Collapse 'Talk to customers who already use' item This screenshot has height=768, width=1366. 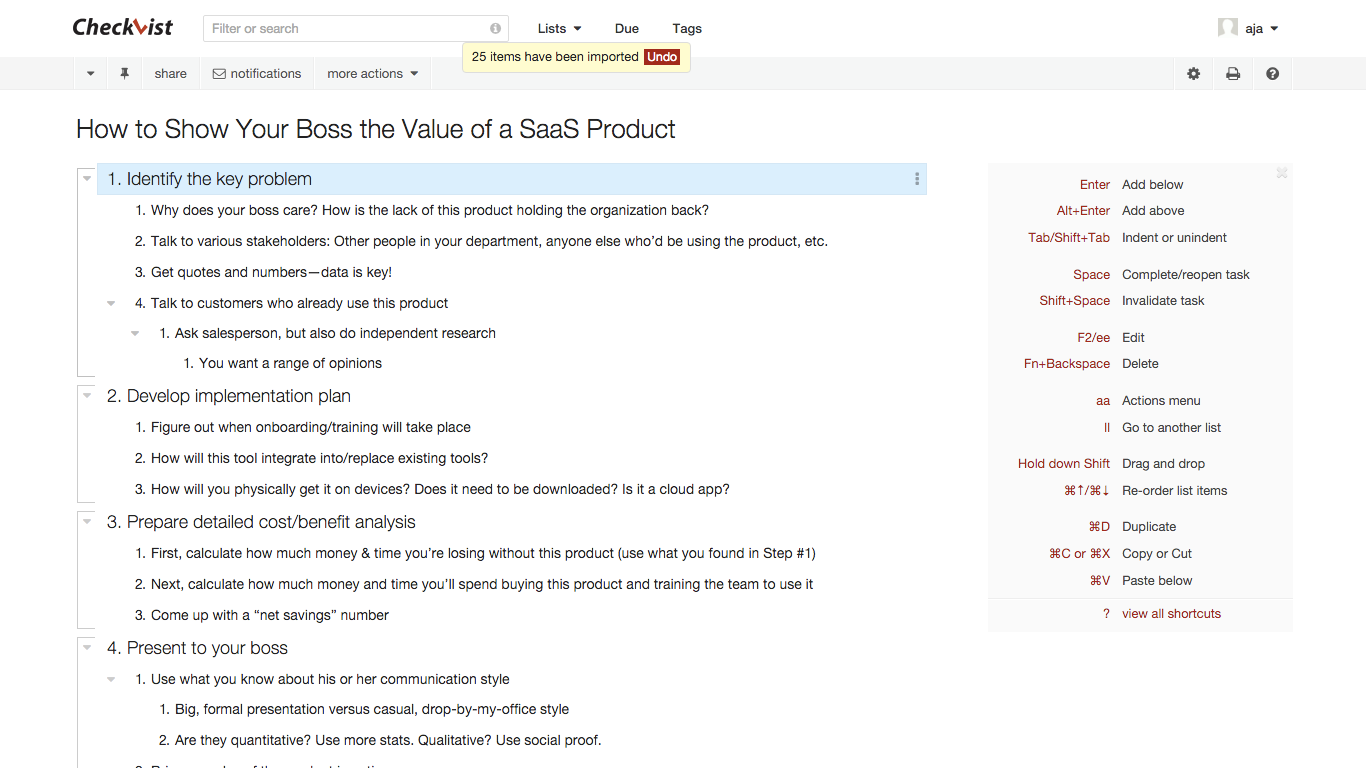(111, 303)
